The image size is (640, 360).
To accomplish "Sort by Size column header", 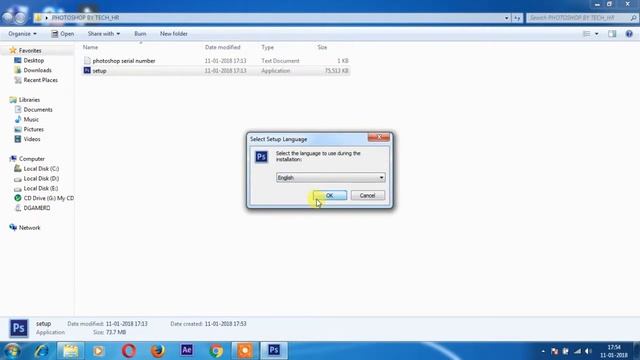I will point(322,47).
